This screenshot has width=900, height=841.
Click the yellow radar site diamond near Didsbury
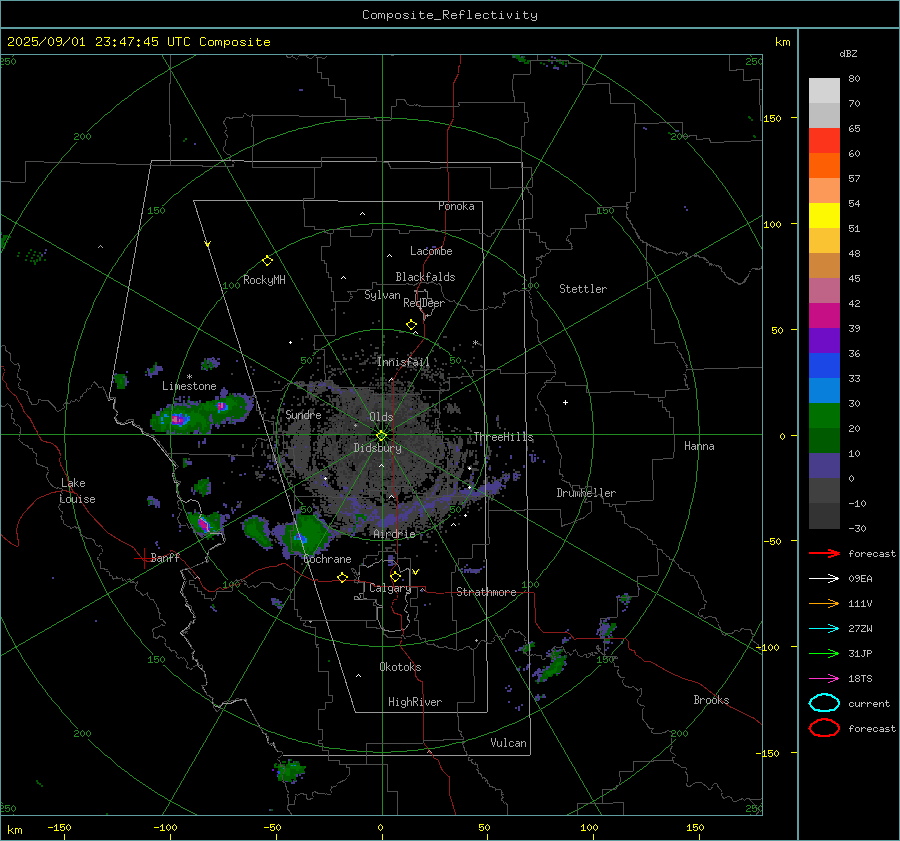(381, 436)
